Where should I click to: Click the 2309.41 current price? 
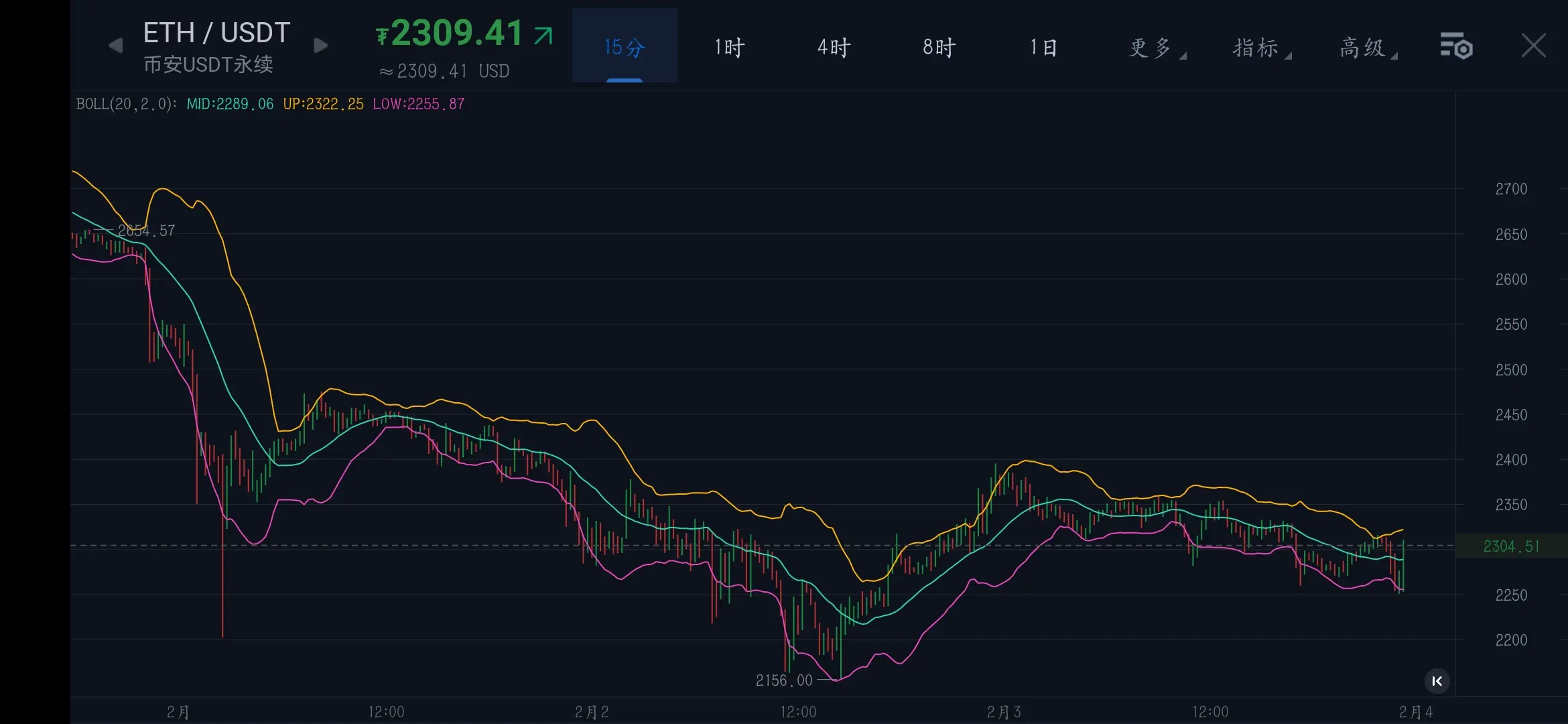pos(456,33)
